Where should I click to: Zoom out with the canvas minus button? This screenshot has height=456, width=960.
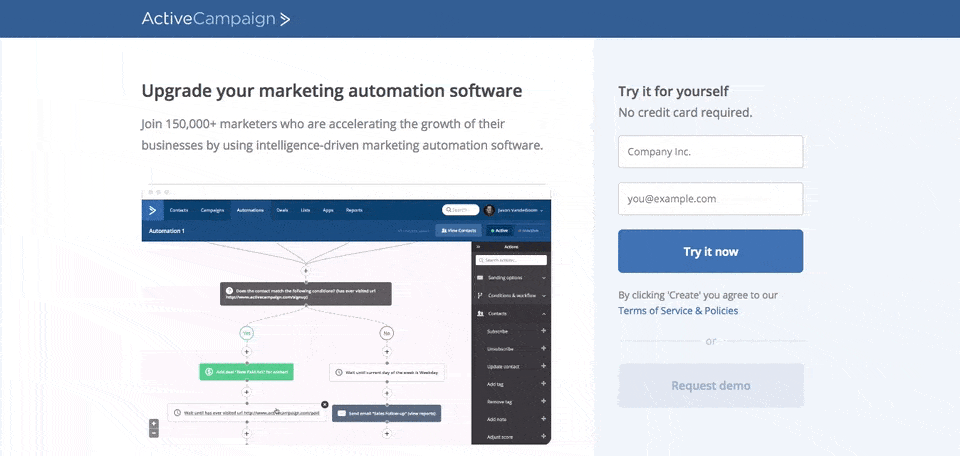click(154, 432)
